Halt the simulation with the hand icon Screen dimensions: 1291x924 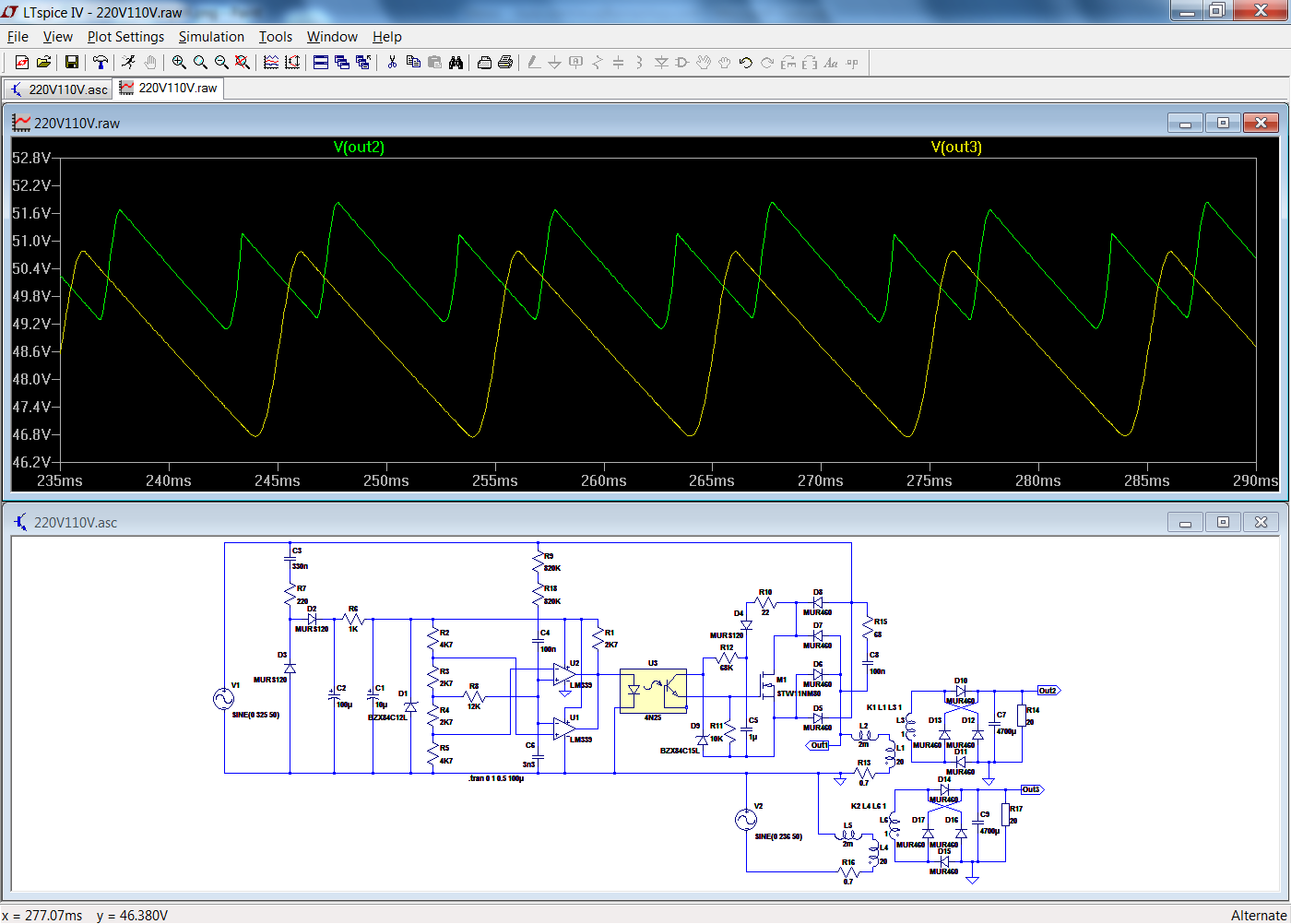[149, 63]
